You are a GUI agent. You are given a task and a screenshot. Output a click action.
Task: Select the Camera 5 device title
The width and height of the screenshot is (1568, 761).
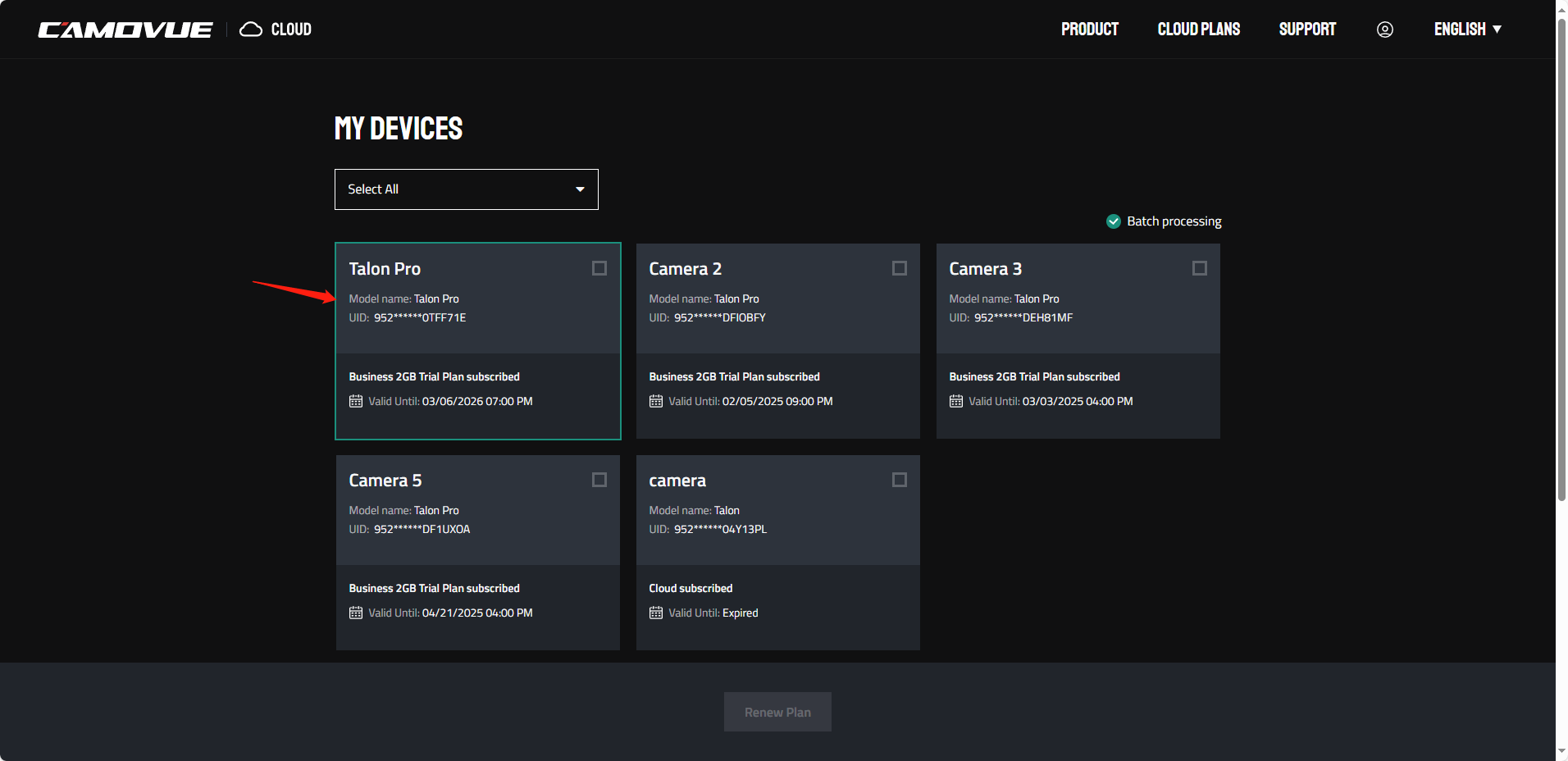385,481
